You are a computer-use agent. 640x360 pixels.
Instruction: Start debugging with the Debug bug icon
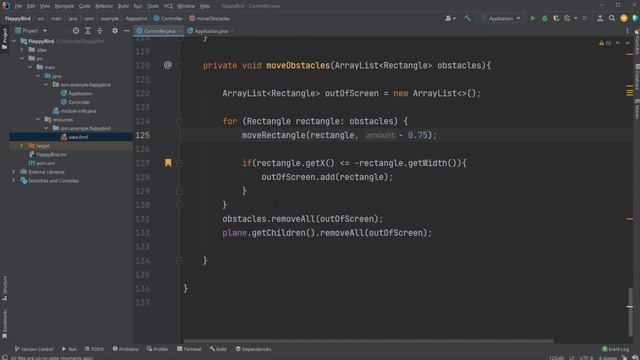[x=544, y=18]
